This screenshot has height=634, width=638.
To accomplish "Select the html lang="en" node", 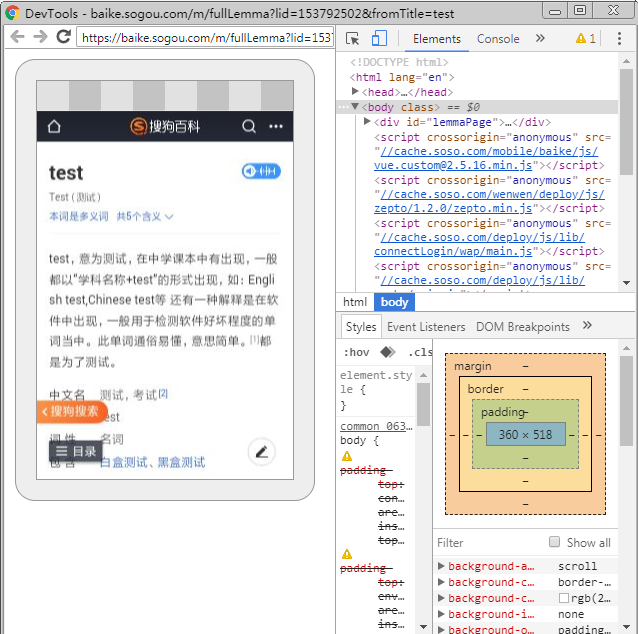I will (x=402, y=77).
